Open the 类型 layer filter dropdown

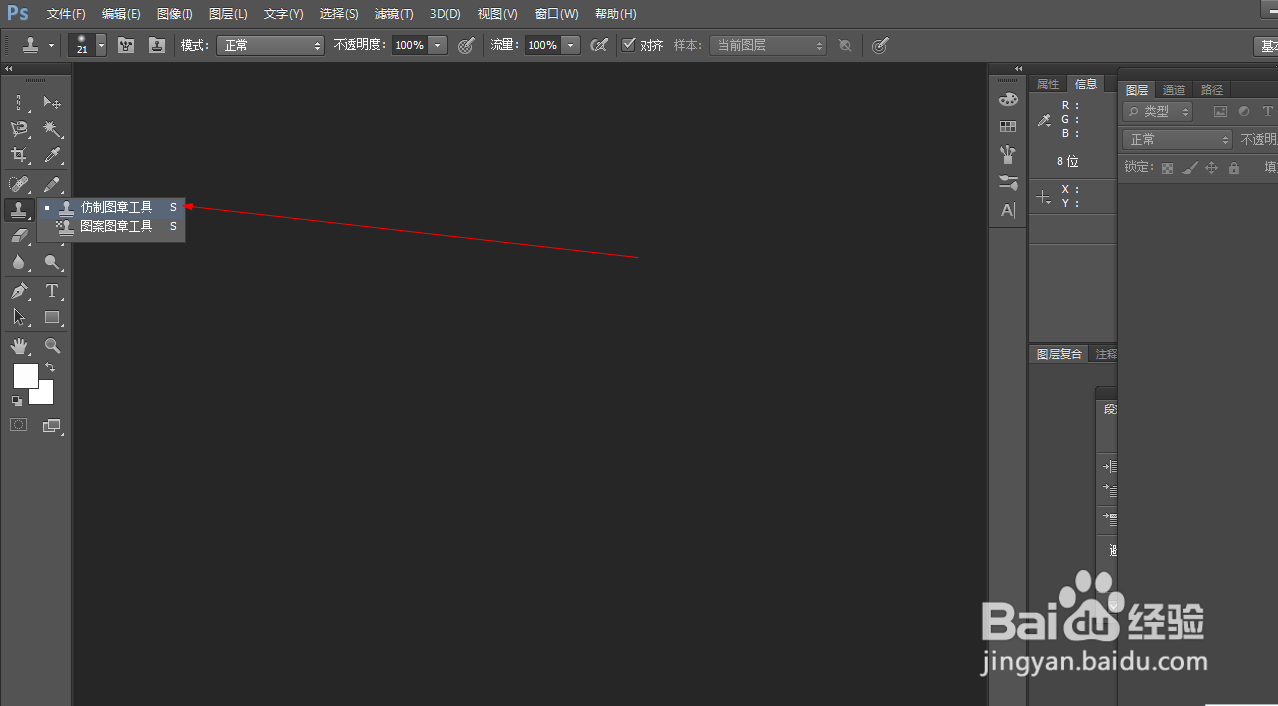(x=1158, y=112)
